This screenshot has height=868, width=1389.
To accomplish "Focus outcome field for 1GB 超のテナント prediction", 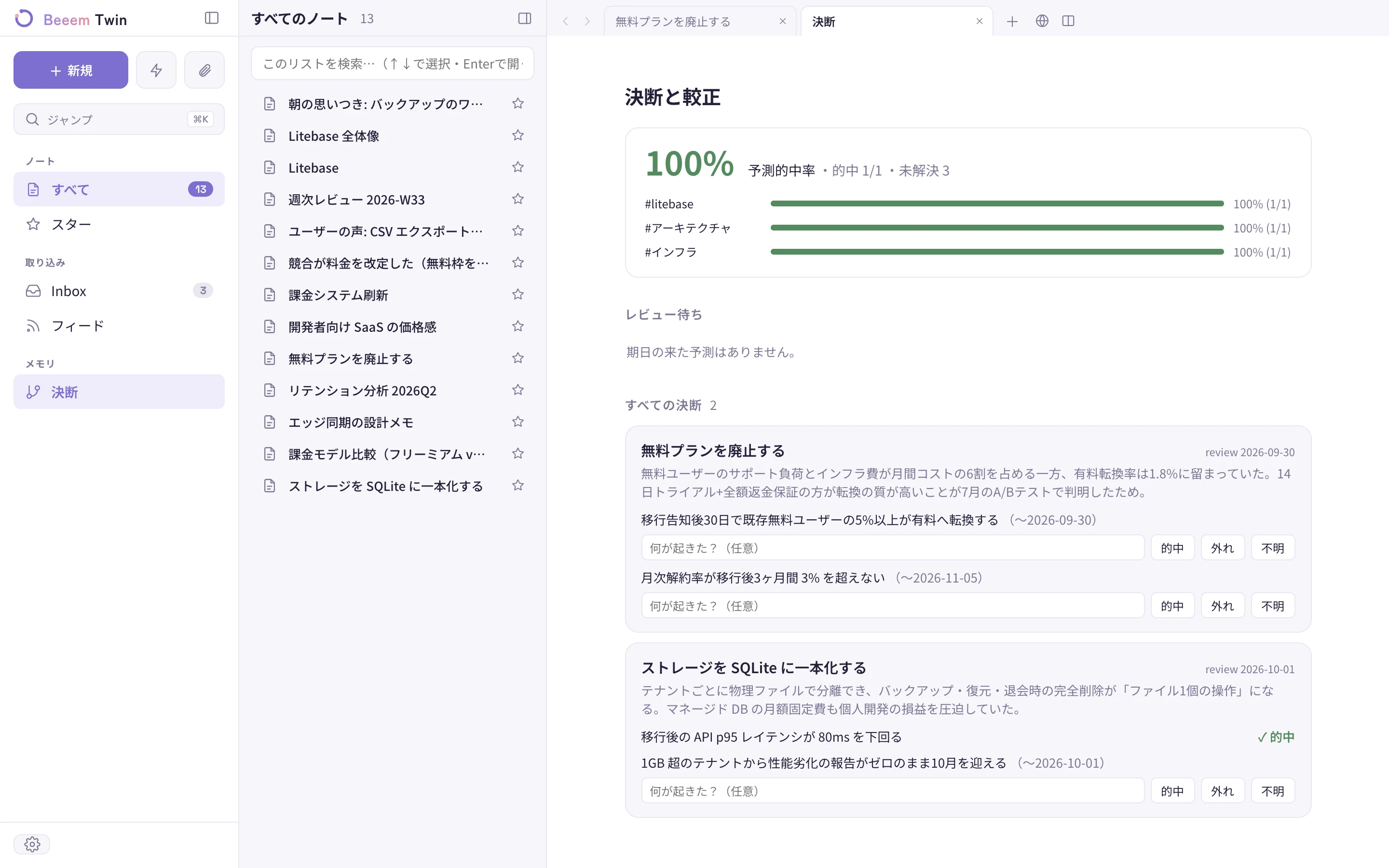I will pyautogui.click(x=893, y=790).
